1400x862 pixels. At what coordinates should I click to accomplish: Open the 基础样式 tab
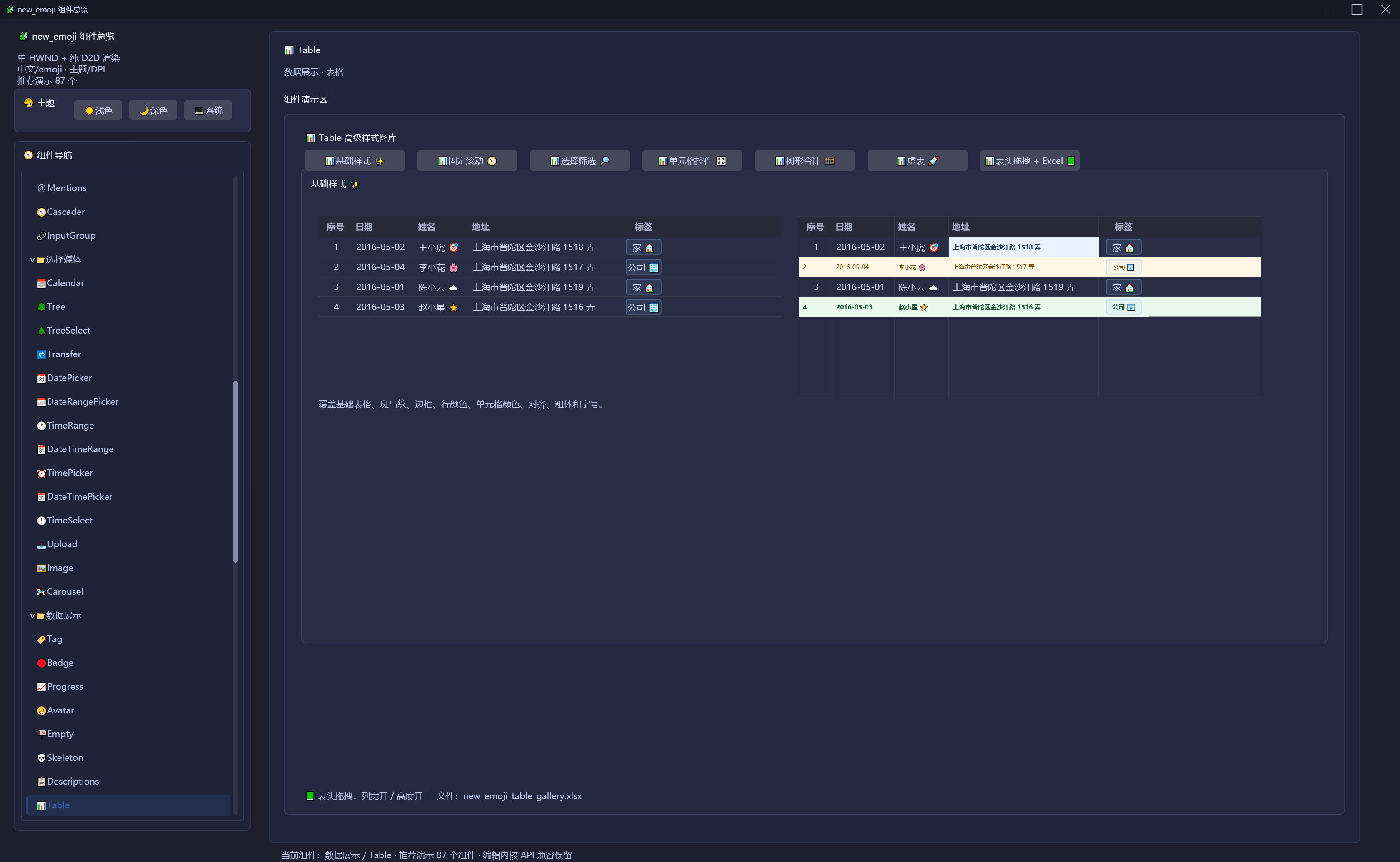point(355,161)
